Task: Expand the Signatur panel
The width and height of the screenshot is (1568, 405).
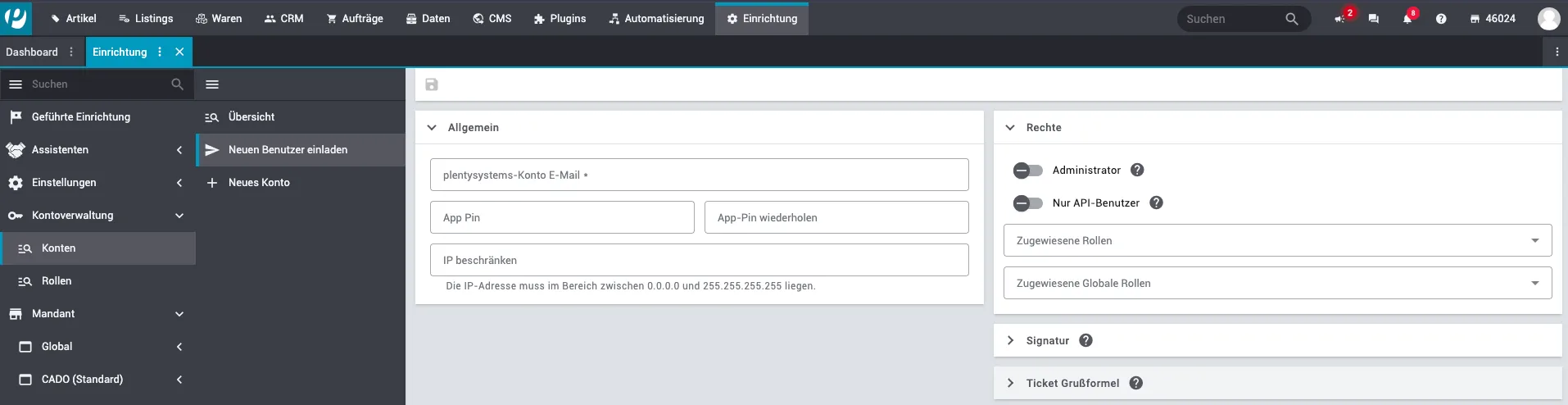Action: 1010,340
